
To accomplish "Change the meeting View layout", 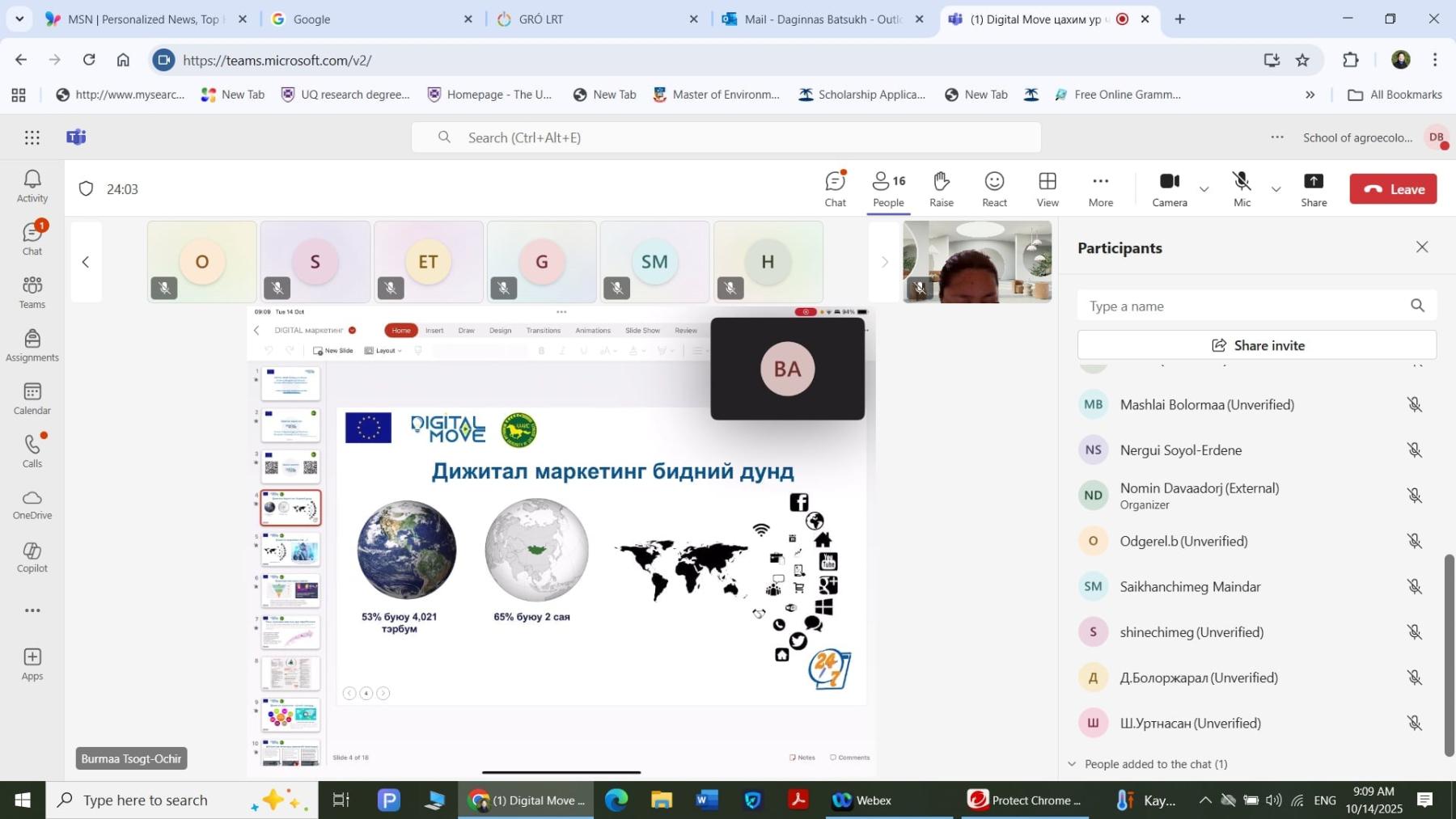I will [1048, 189].
